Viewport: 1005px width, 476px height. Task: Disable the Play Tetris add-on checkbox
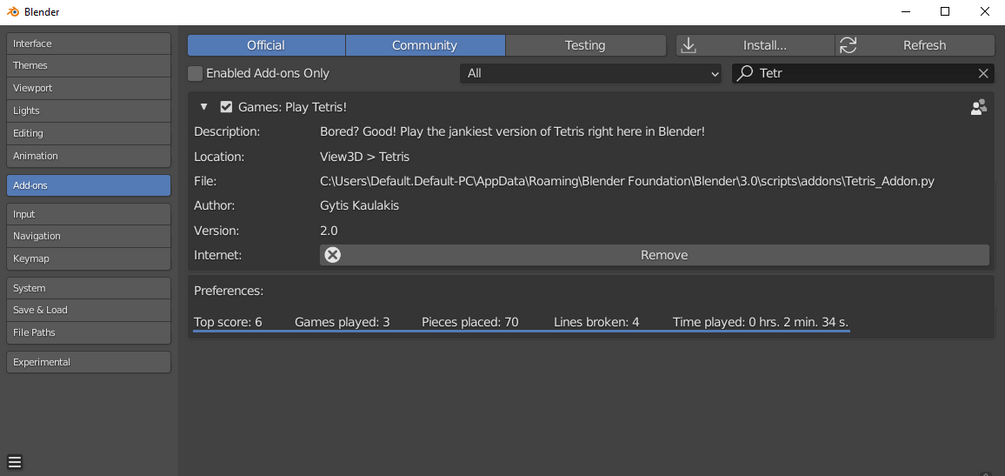point(226,107)
